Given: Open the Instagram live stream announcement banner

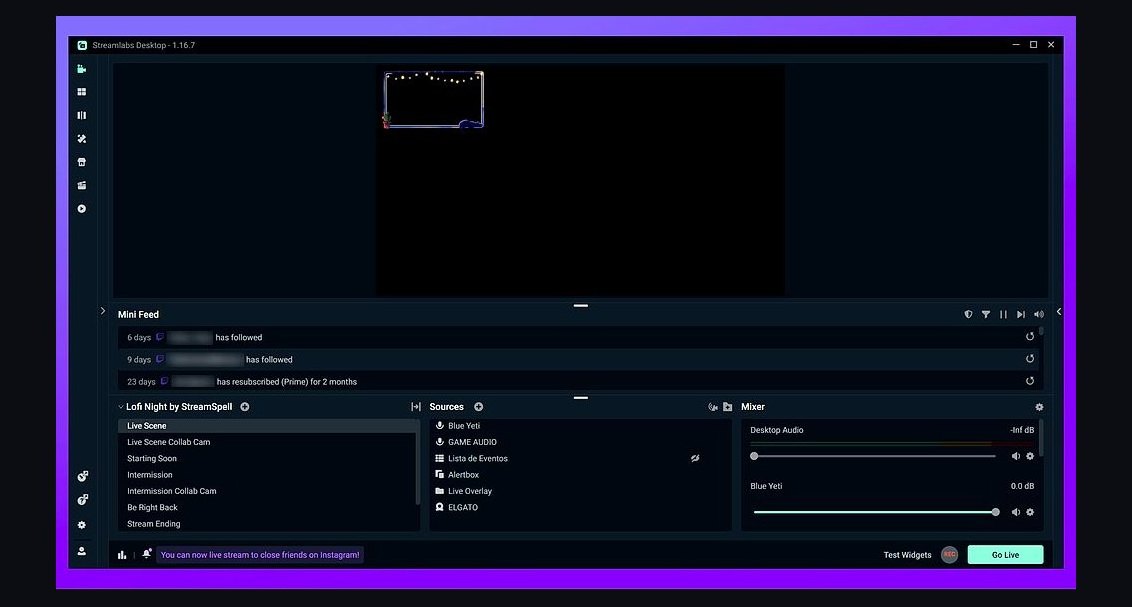Looking at the screenshot, I should pos(260,555).
